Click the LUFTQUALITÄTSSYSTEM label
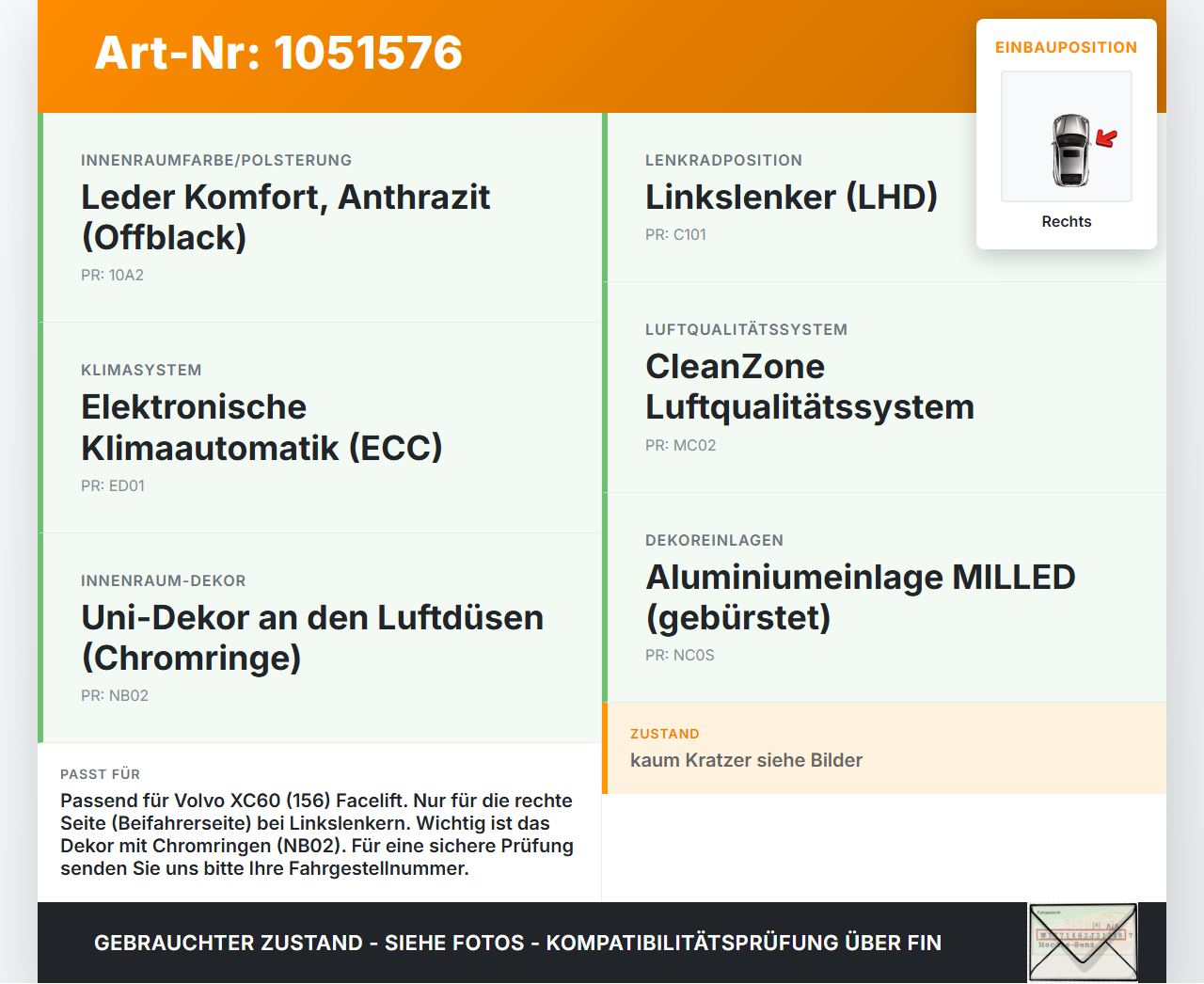The image size is (1204, 984). [x=746, y=329]
